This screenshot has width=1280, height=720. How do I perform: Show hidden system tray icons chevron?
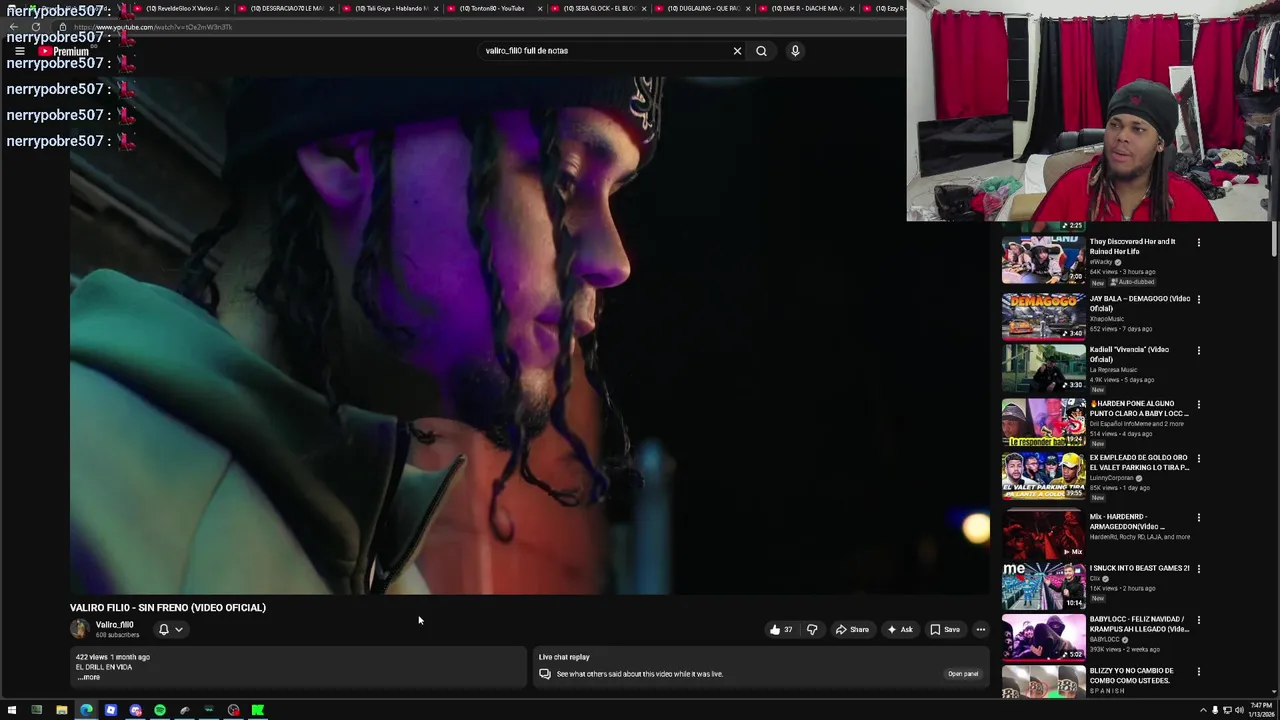tap(1203, 710)
